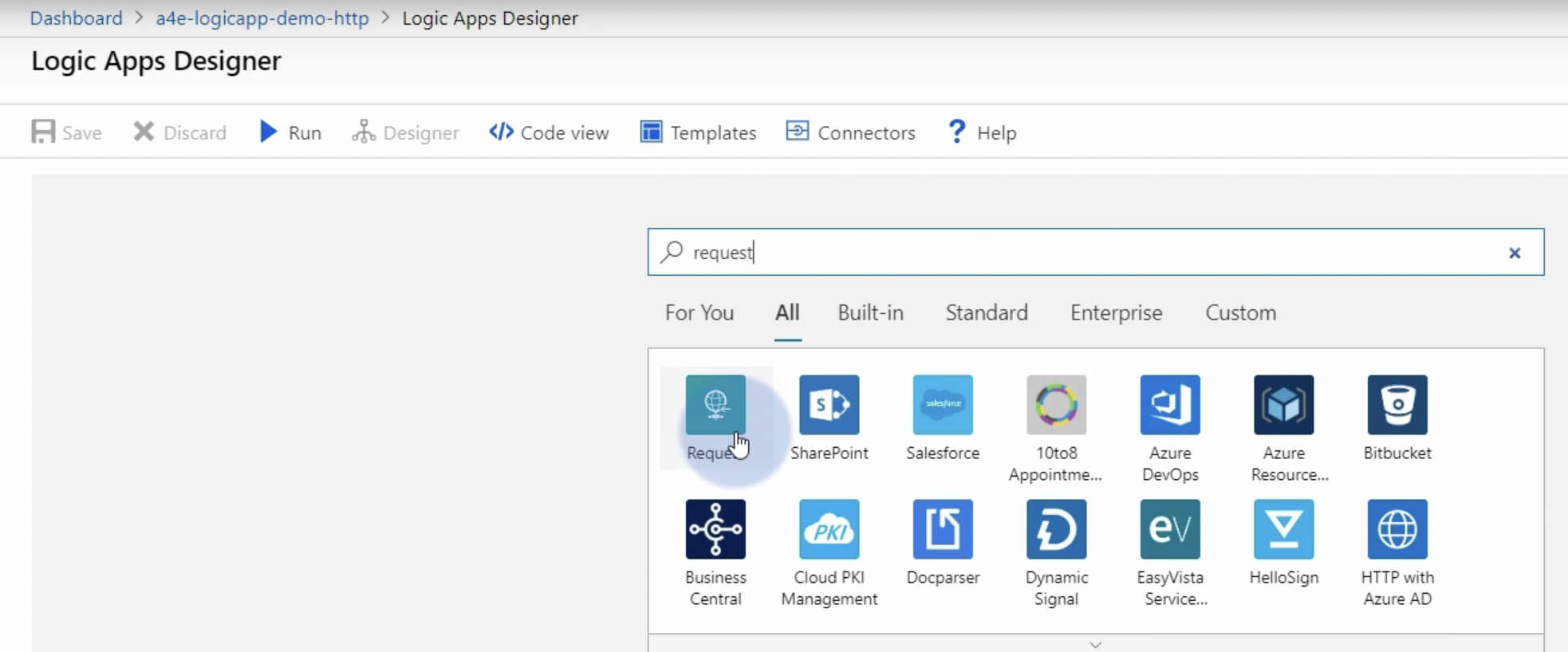Select the HelloSign connector icon
The width and height of the screenshot is (1568, 652).
(x=1284, y=529)
